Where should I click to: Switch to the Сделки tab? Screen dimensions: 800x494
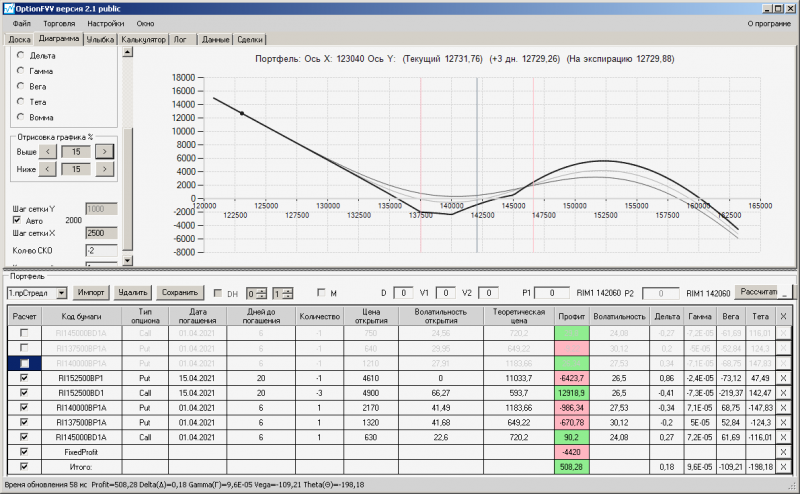pos(250,39)
